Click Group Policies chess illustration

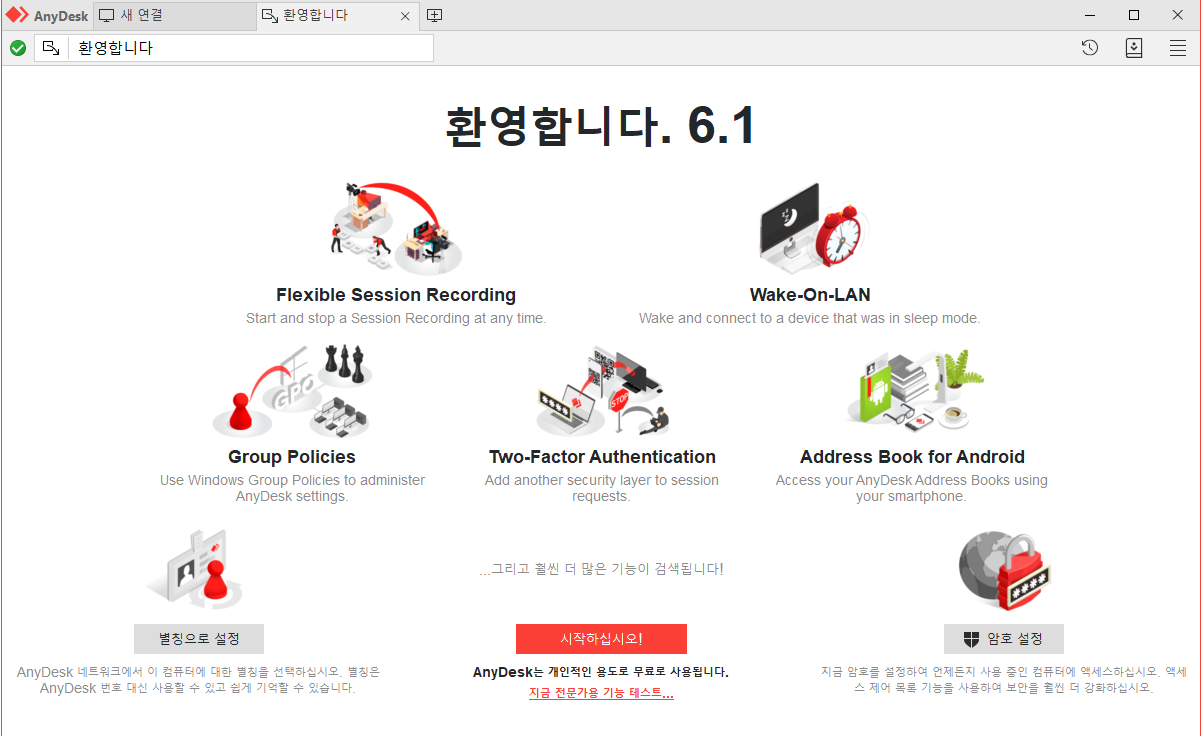tap(292, 392)
